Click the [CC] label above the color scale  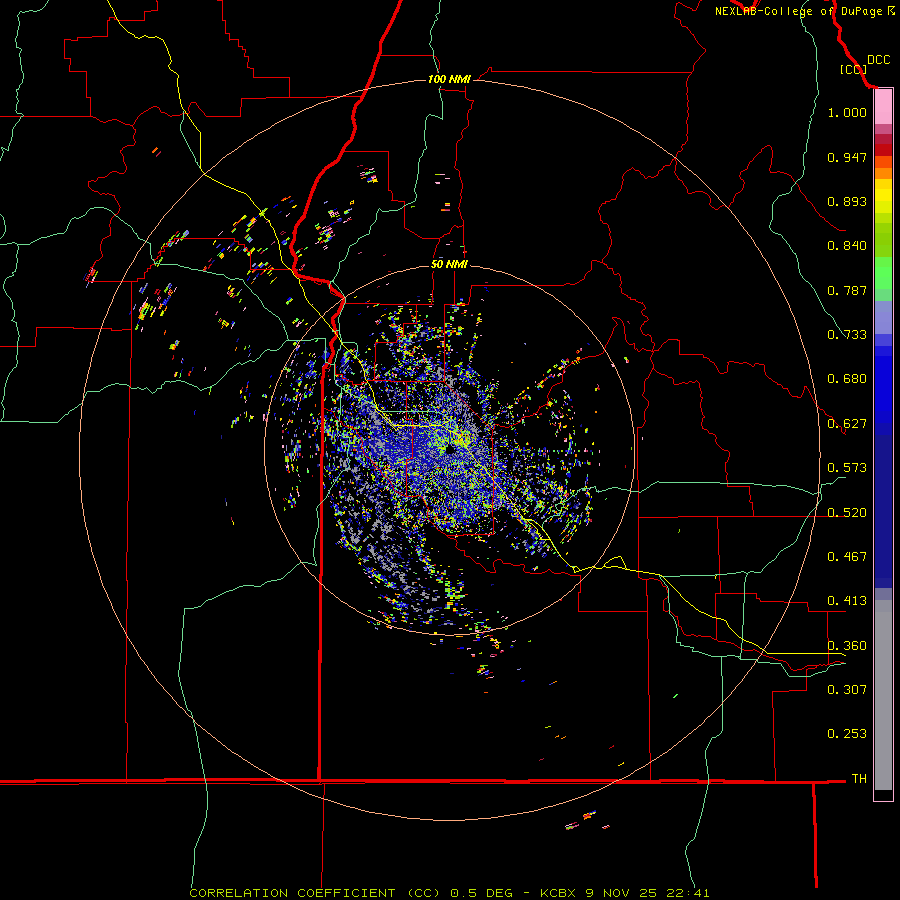pos(853,69)
